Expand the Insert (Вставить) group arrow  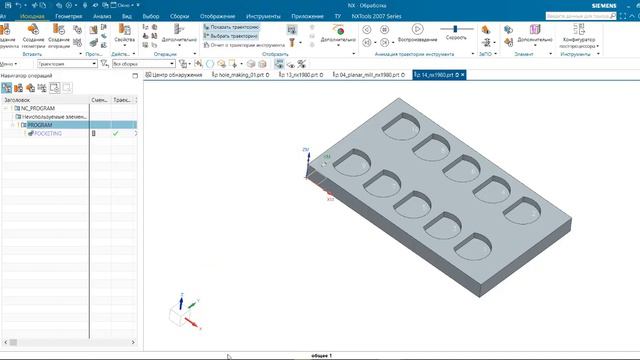[x=80, y=54]
